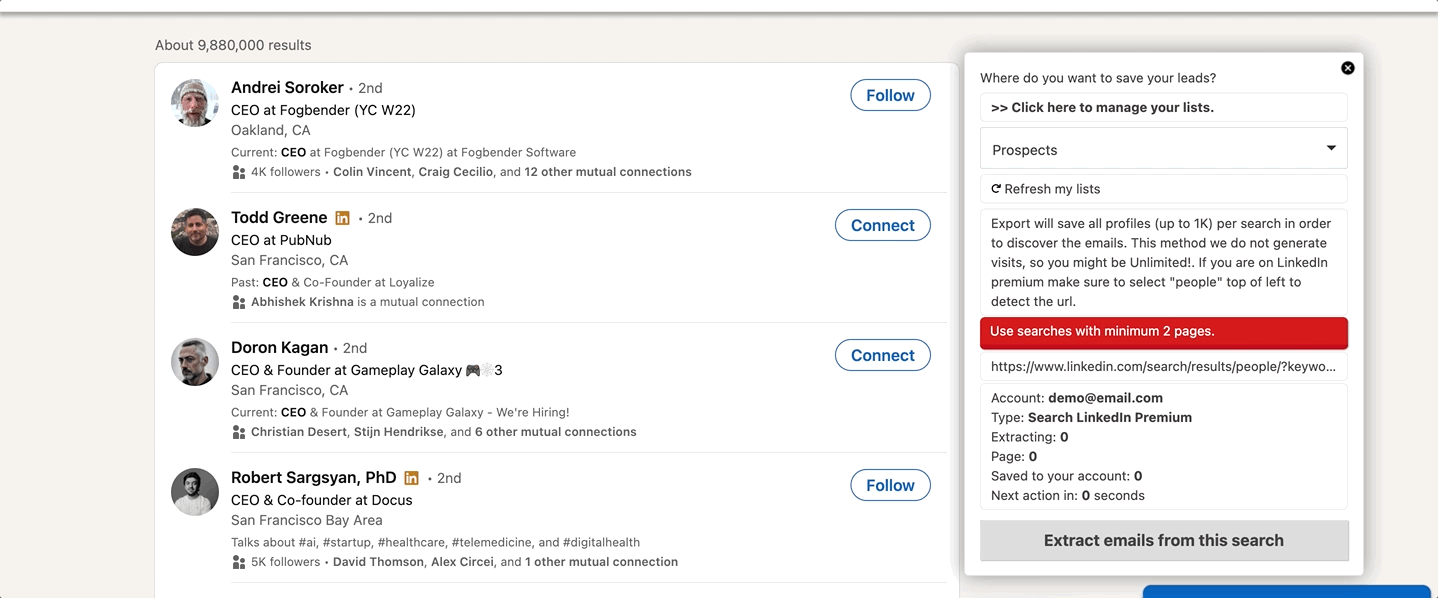Click the LinkedIn badge icon beside Robert Sargsyan
Screen dimensions: 1438x598
click(x=412, y=478)
